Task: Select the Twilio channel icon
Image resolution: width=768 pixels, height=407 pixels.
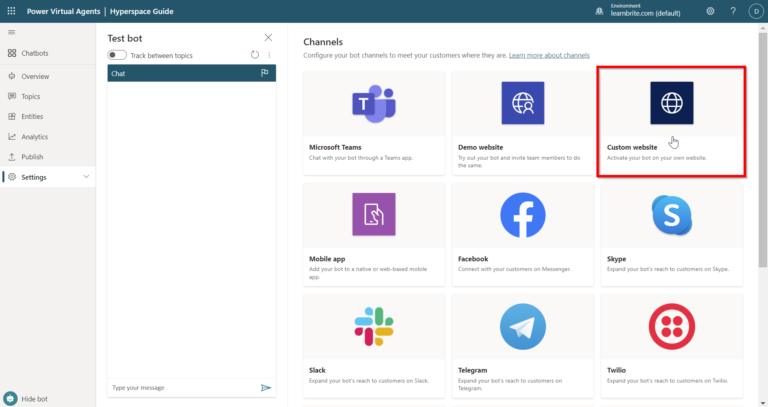Action: [672, 326]
